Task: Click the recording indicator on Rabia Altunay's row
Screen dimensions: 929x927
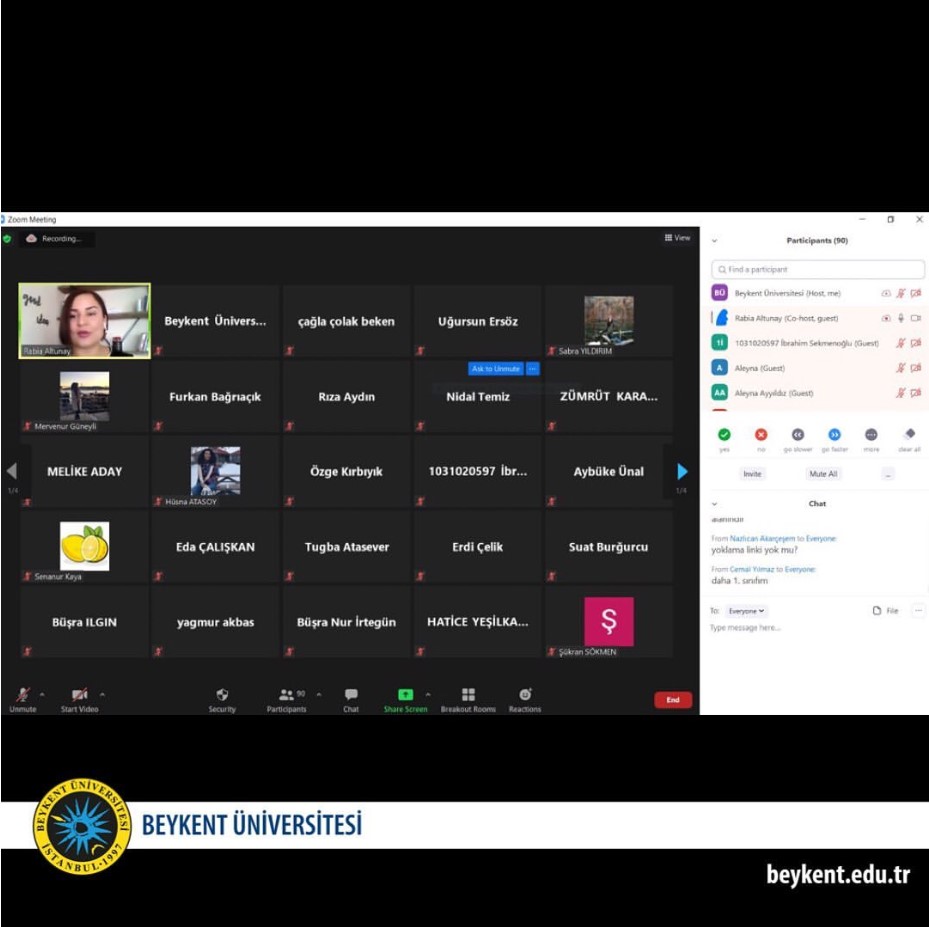Action: [x=886, y=318]
